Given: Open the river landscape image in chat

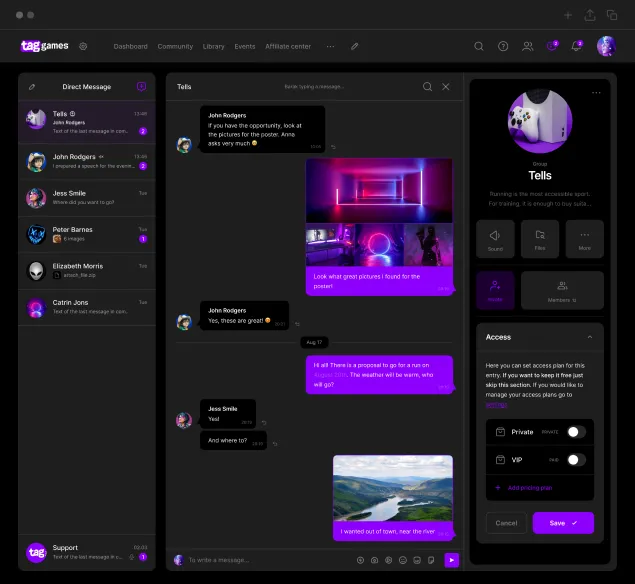Looking at the screenshot, I should pyautogui.click(x=392, y=490).
